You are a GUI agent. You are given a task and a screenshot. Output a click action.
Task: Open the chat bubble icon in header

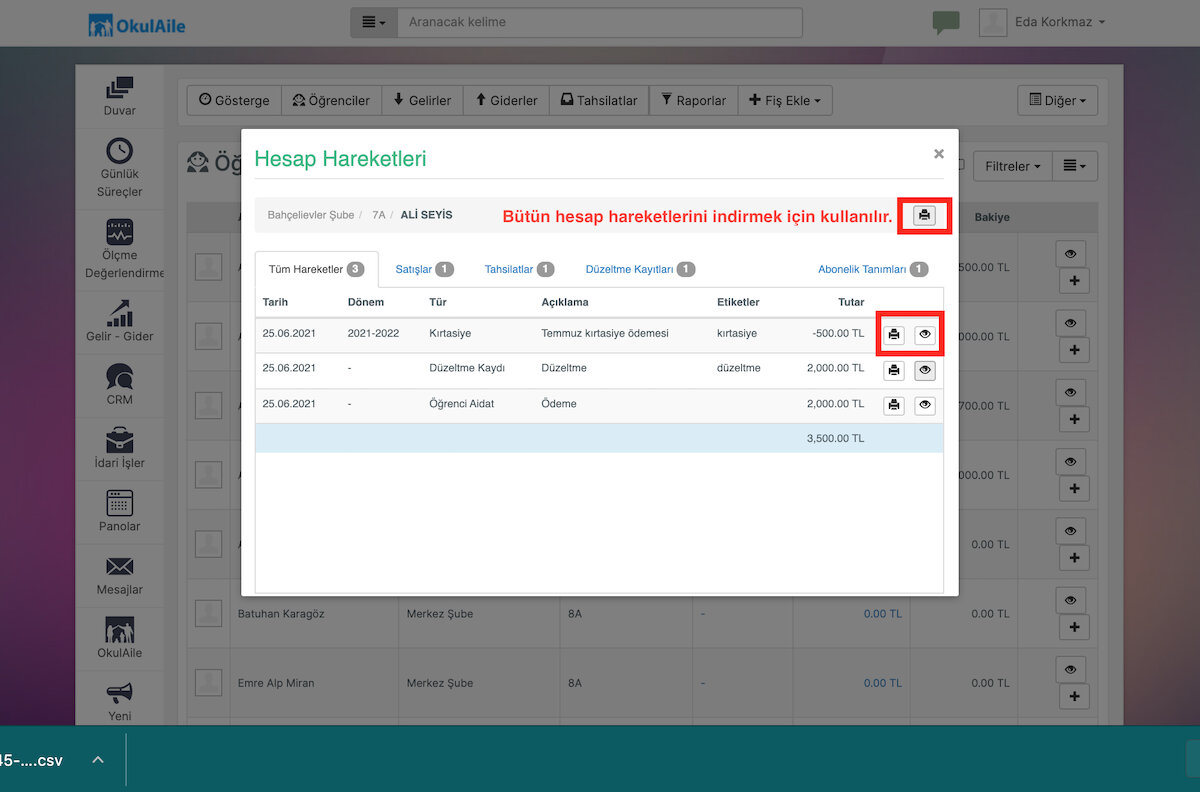945,23
